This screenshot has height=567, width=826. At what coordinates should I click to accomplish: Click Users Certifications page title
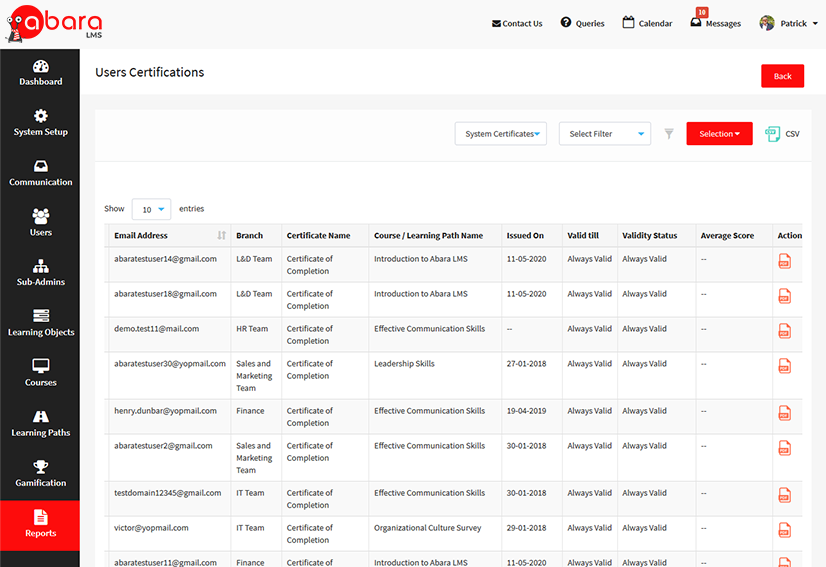click(150, 72)
